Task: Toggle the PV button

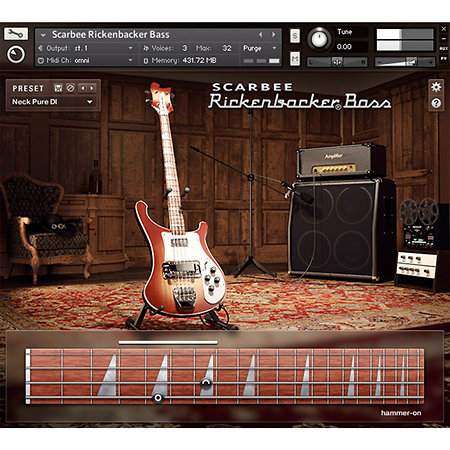Action: click(443, 58)
